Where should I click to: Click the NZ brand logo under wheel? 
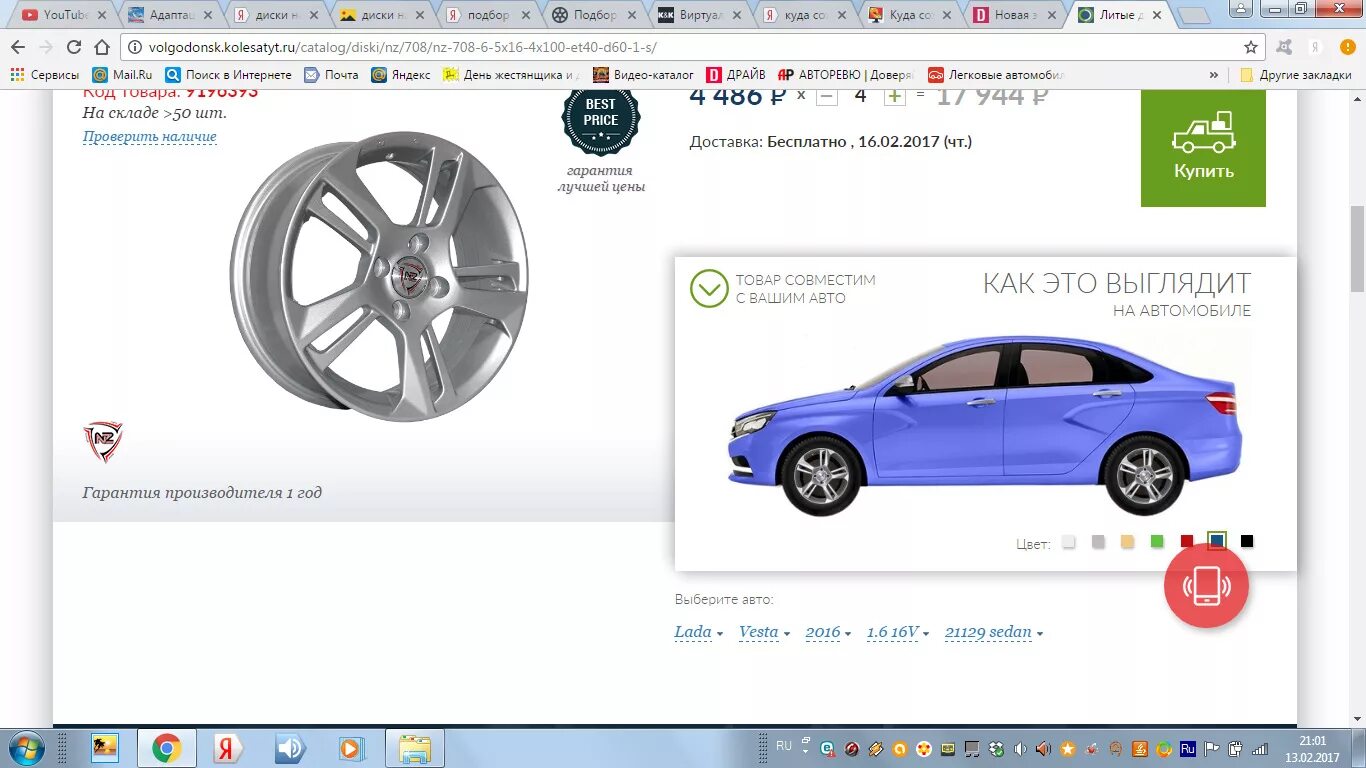102,441
